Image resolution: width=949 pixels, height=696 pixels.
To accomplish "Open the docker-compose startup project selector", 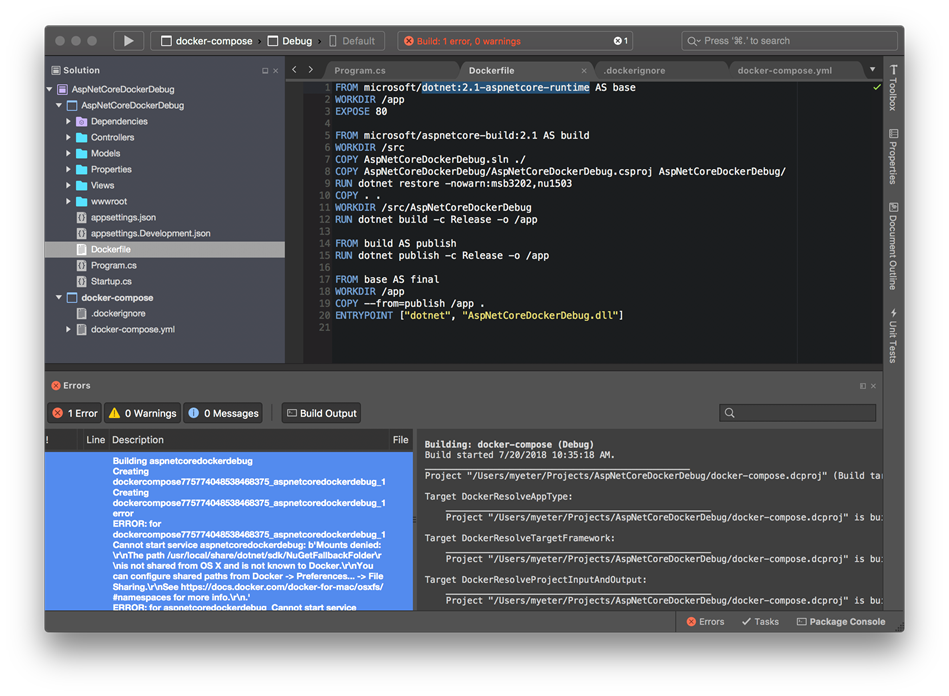I will pyautogui.click(x=206, y=41).
